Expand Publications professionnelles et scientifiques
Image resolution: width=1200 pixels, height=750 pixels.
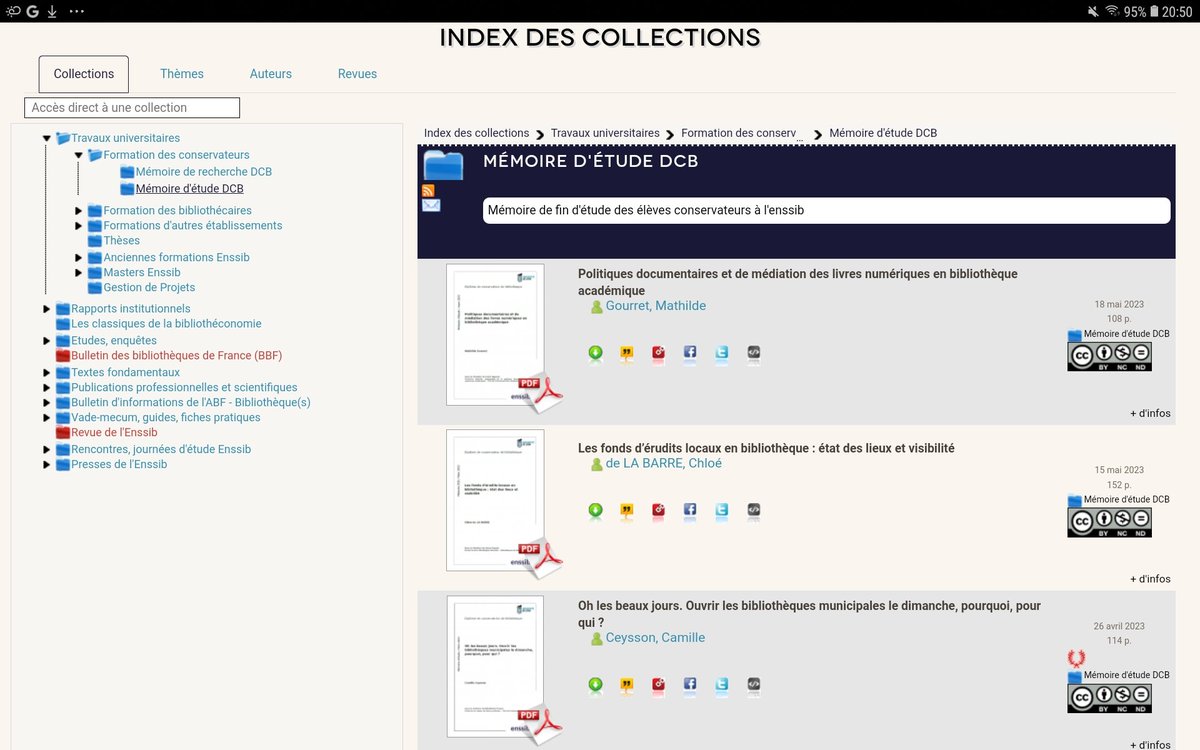point(47,388)
